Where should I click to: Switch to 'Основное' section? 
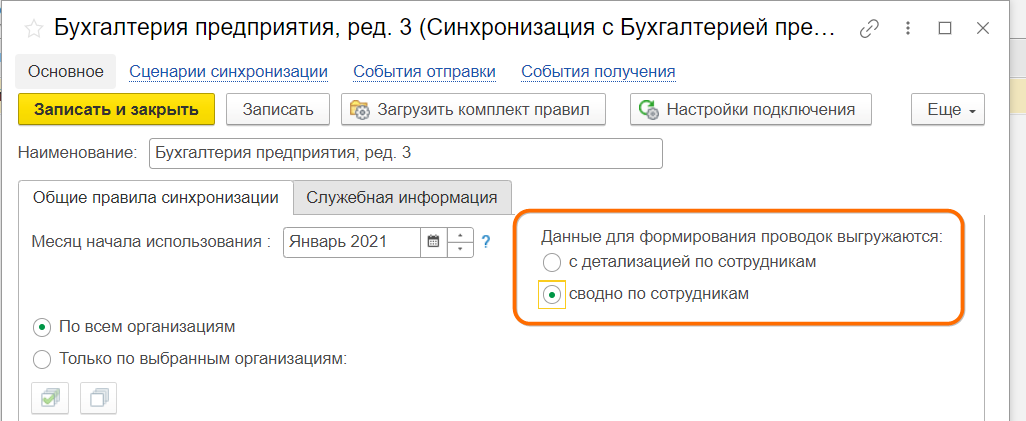tap(65, 71)
